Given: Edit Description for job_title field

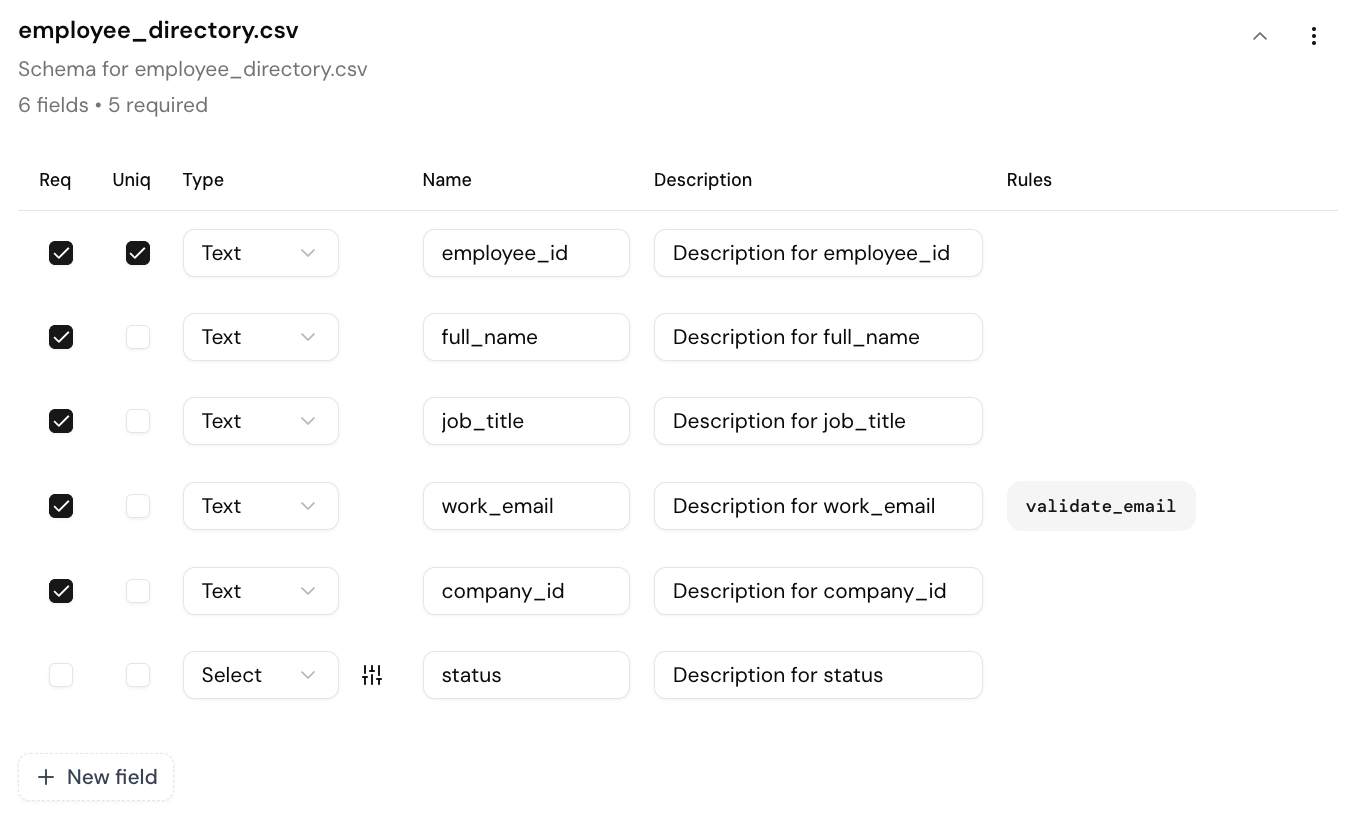Looking at the screenshot, I should [x=818, y=421].
